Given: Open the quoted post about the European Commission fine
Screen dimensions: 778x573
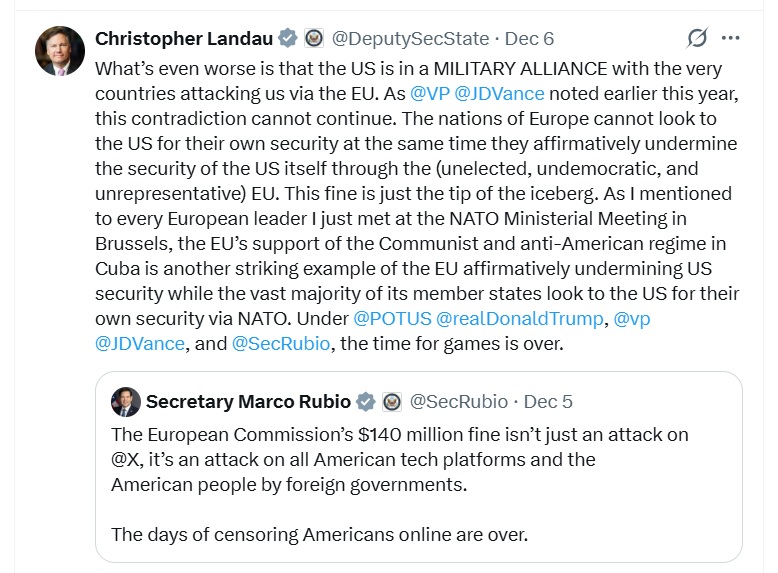Looking at the screenshot, I should [418, 484].
